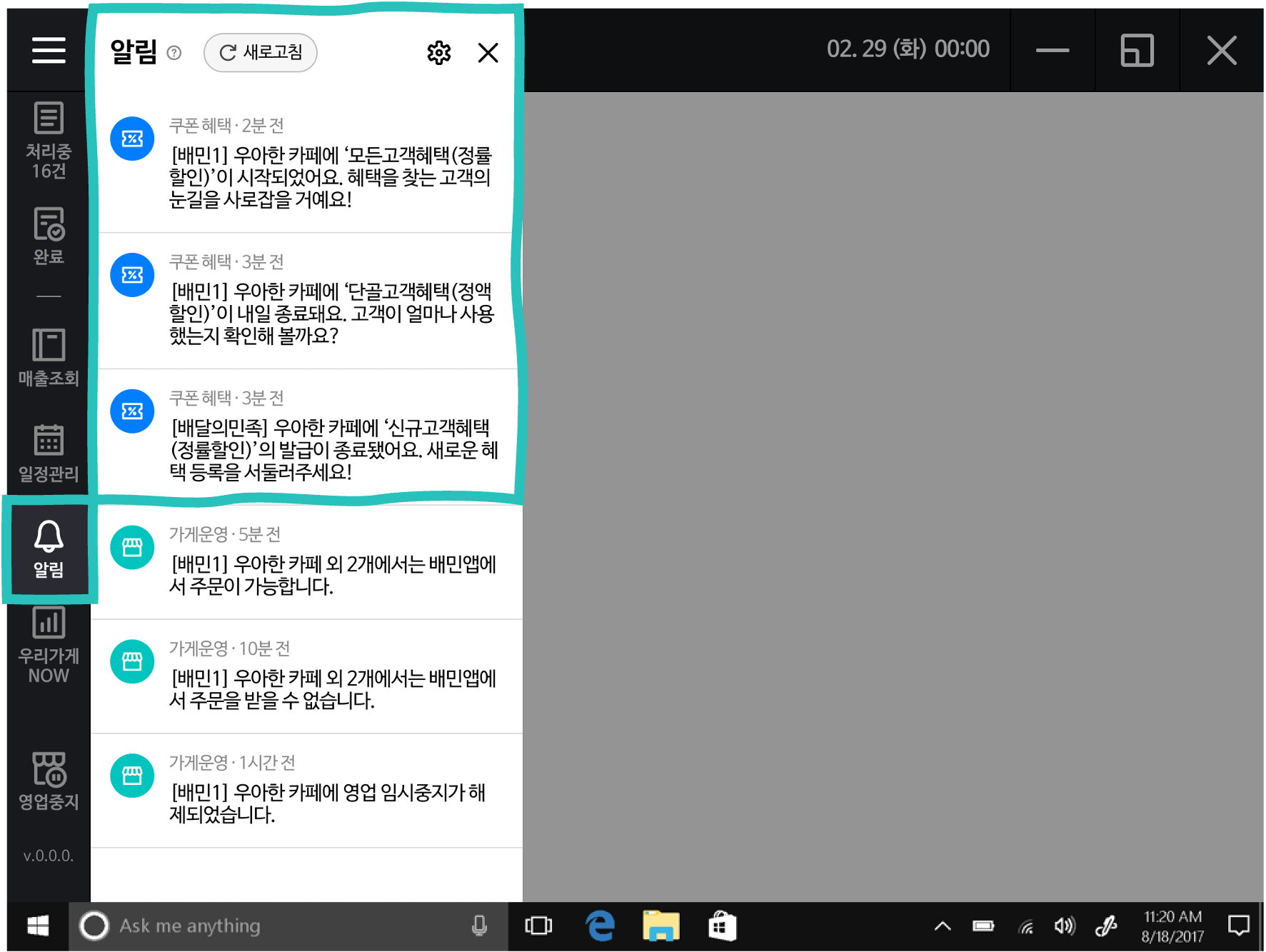Image resolution: width=1266 pixels, height=952 pixels.
Task: Click the store icon of 10분 전 notification
Action: coord(132,662)
